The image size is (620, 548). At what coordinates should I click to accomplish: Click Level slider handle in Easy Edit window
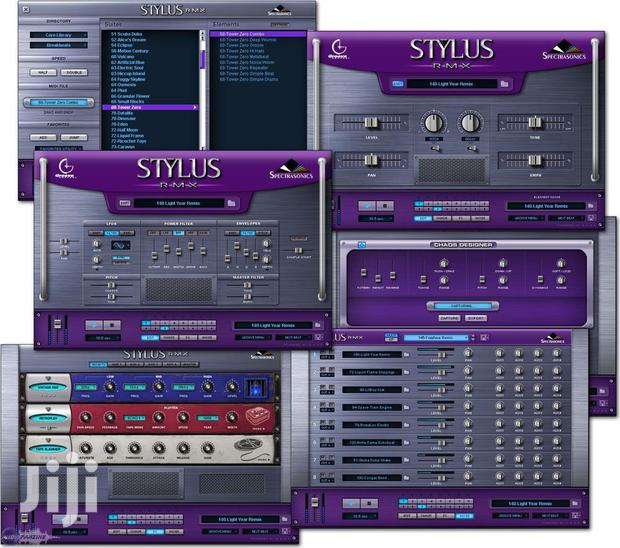coord(370,123)
